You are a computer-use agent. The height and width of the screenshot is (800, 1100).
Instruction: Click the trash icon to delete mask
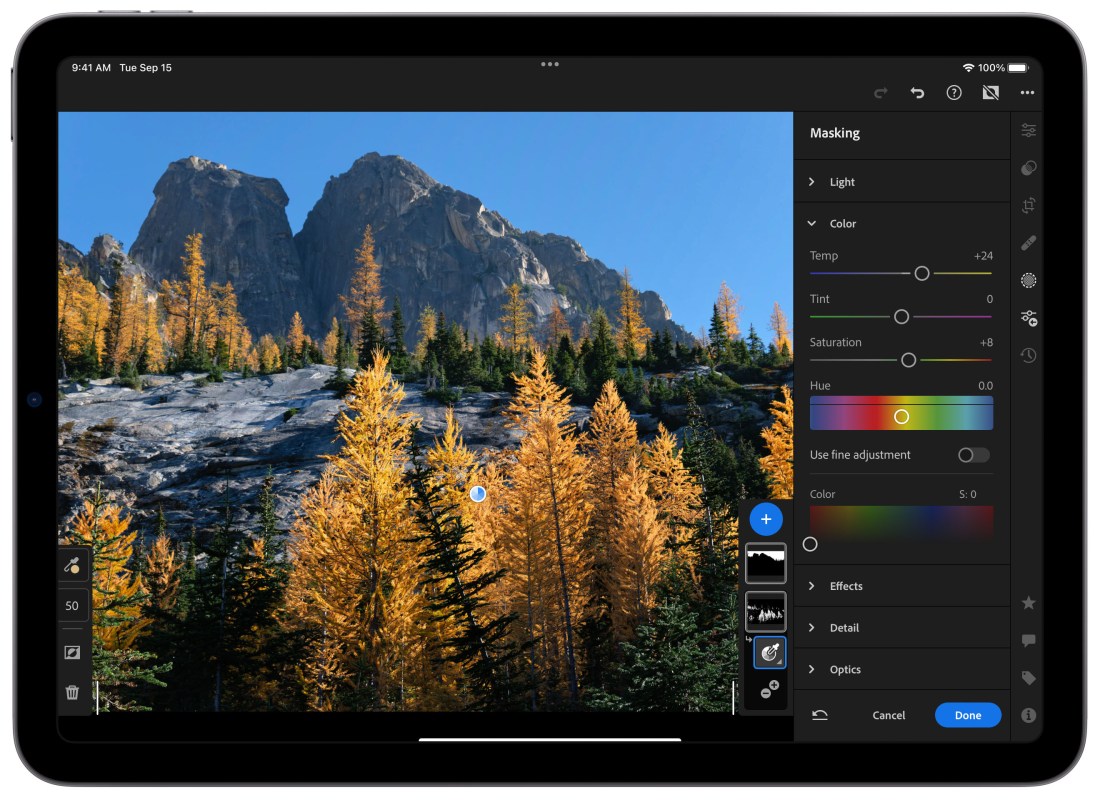(72, 692)
